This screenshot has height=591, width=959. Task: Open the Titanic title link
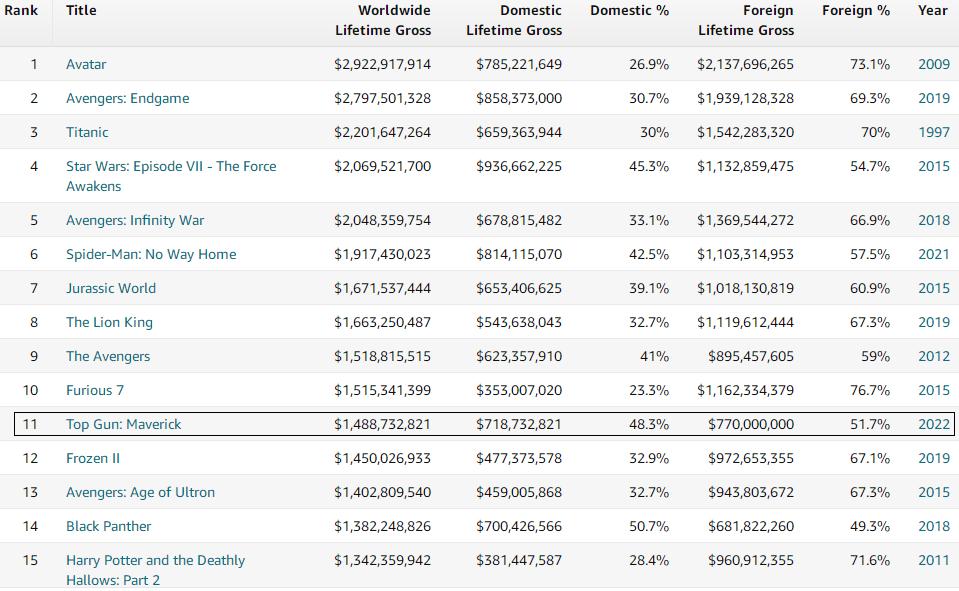click(87, 132)
